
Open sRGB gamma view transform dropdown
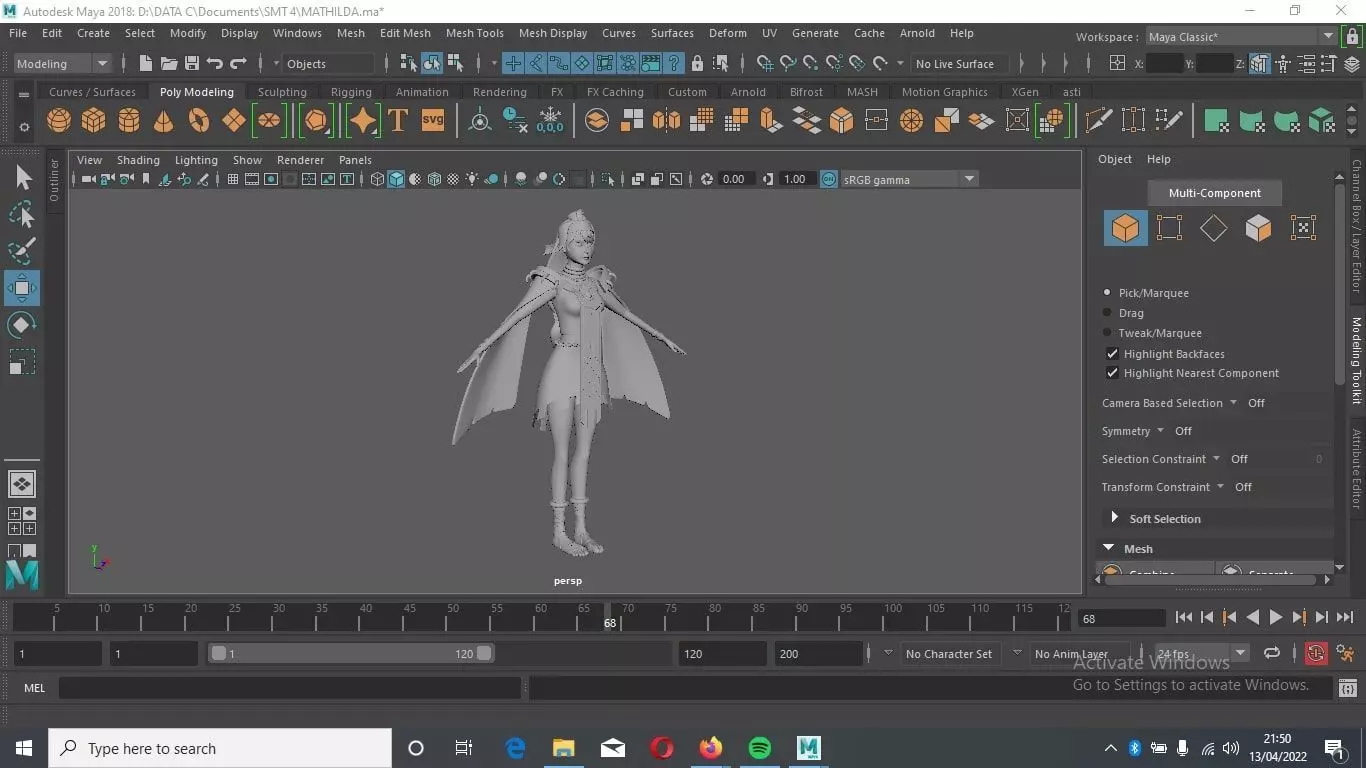click(x=910, y=179)
